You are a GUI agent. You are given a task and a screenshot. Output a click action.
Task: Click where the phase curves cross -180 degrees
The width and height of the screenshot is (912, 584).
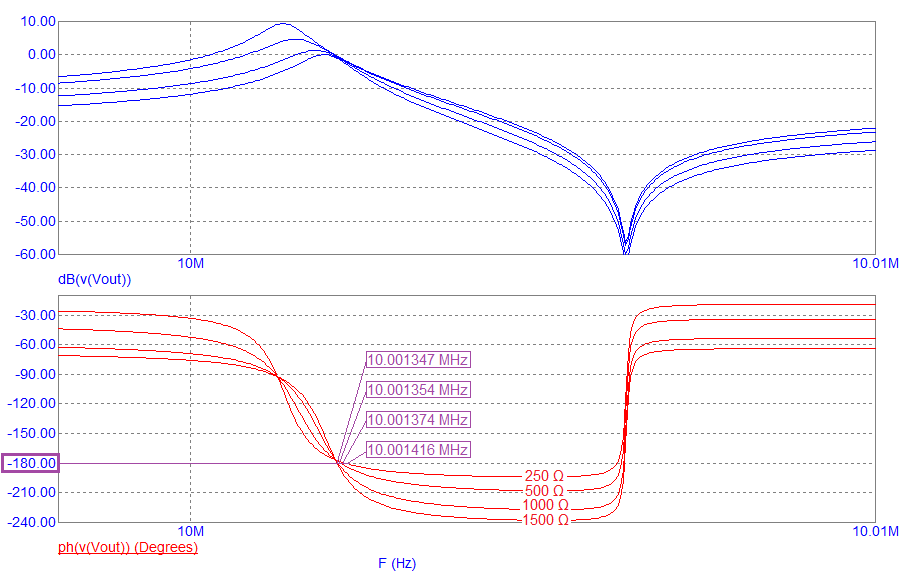[x=339, y=463]
